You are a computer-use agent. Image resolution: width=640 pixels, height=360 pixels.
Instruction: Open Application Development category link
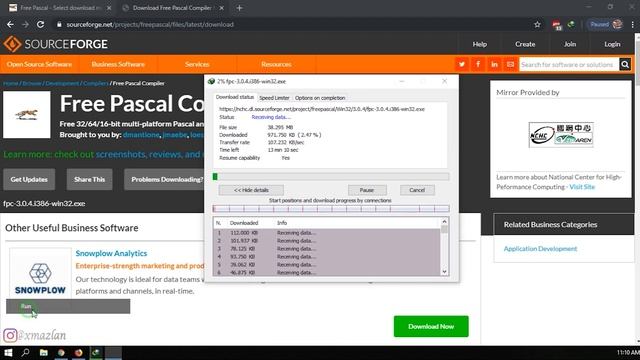coord(540,249)
